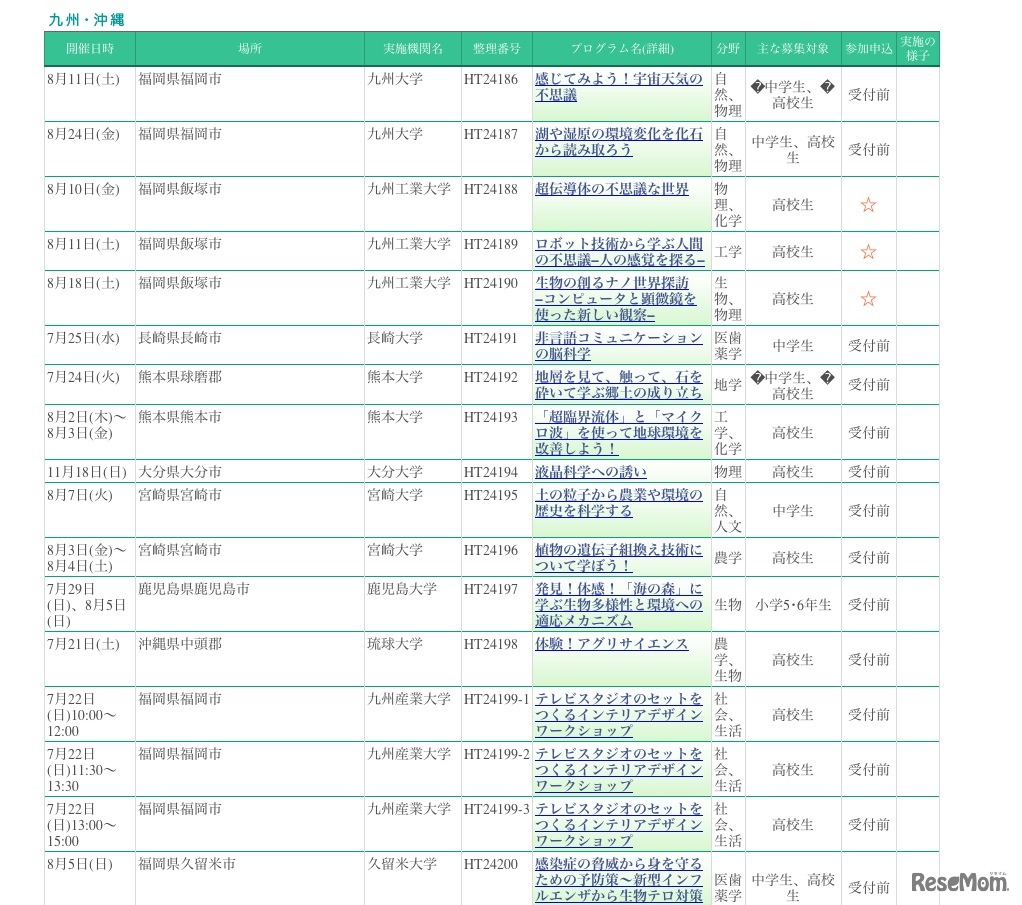Click location 熊本県球磨郡
Viewport: 1022px width, 905px height.
pyautogui.click(x=180, y=377)
